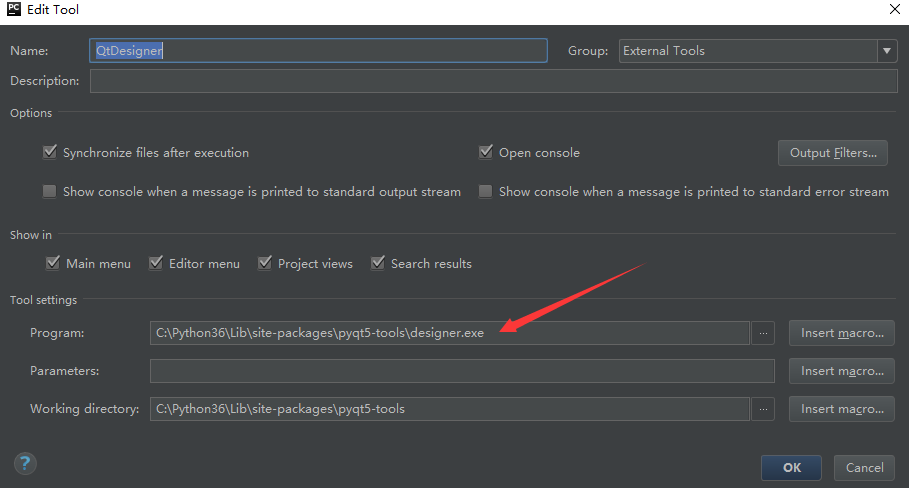Image resolution: width=909 pixels, height=488 pixels.
Task: Toggle the Search results checkbox
Action: click(377, 263)
